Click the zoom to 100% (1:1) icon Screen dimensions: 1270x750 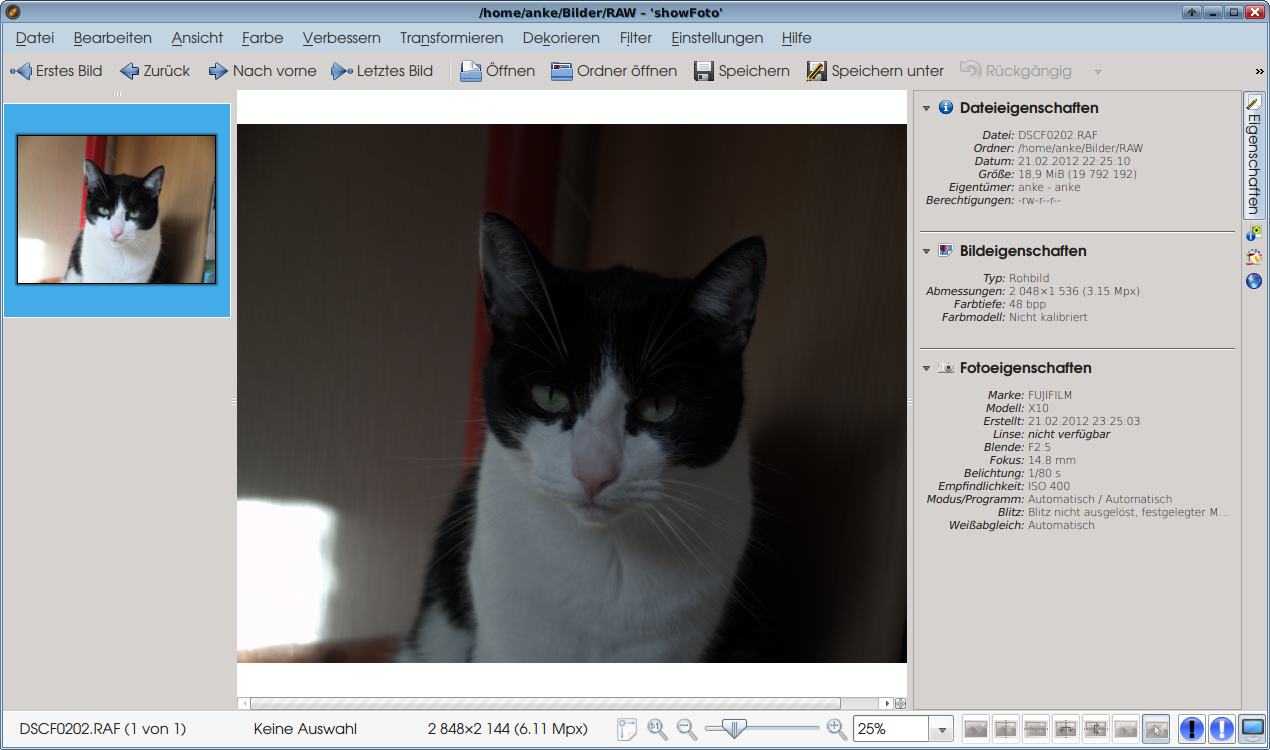[x=657, y=730]
